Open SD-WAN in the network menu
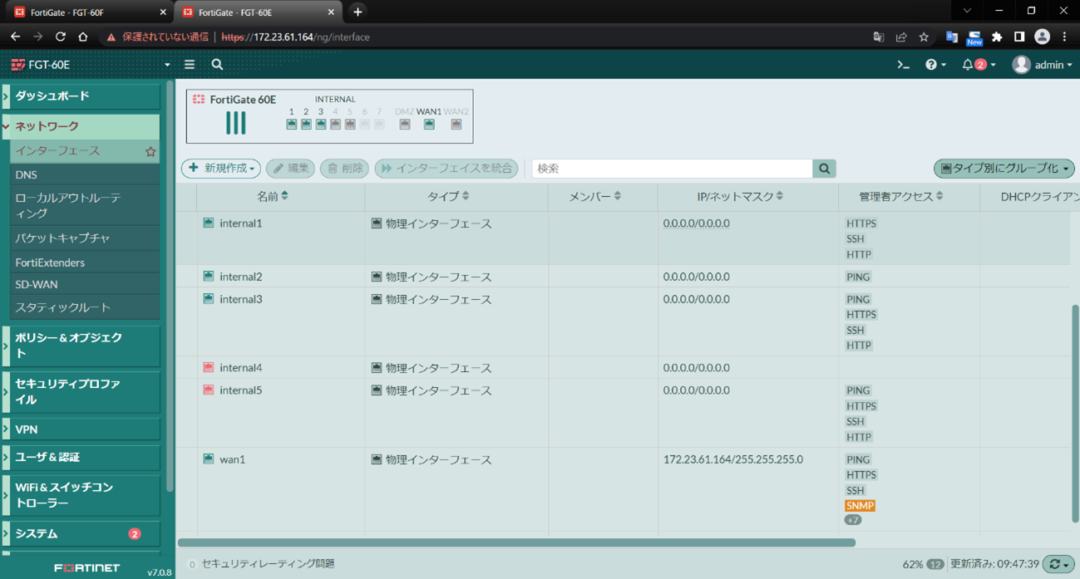This screenshot has height=579, width=1080. (85, 284)
